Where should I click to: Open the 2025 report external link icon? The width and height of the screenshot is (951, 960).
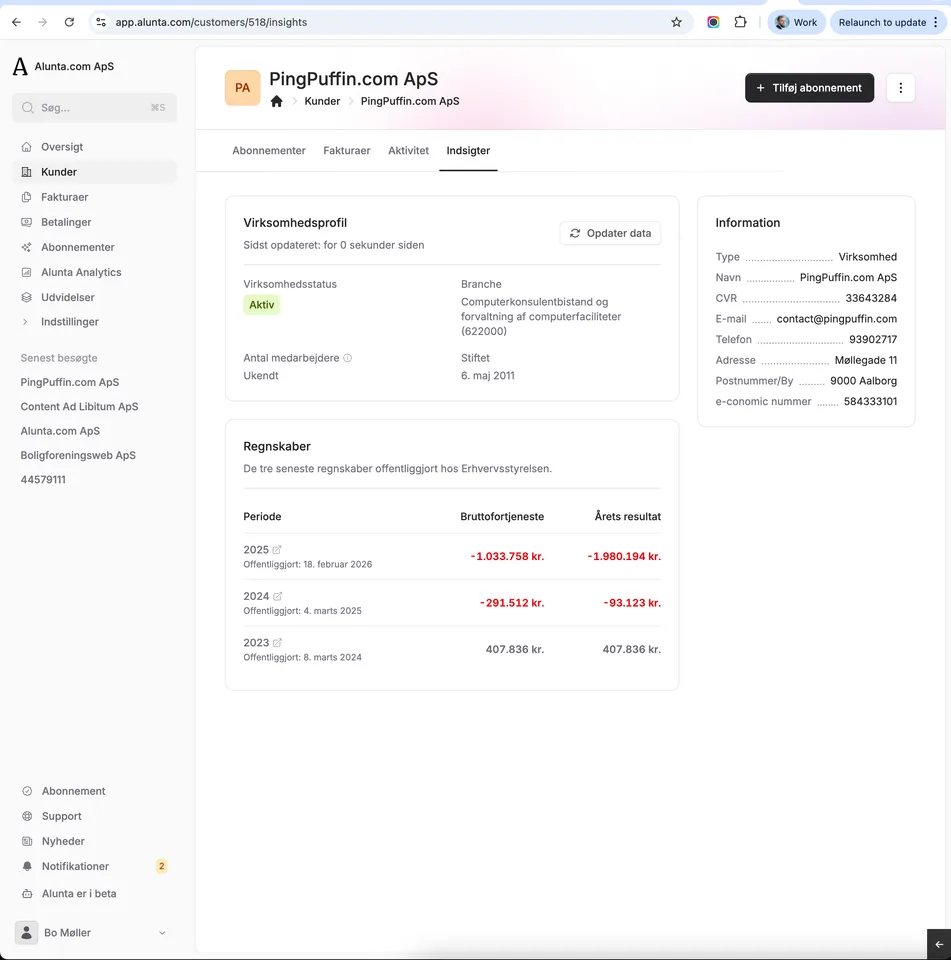tap(277, 550)
